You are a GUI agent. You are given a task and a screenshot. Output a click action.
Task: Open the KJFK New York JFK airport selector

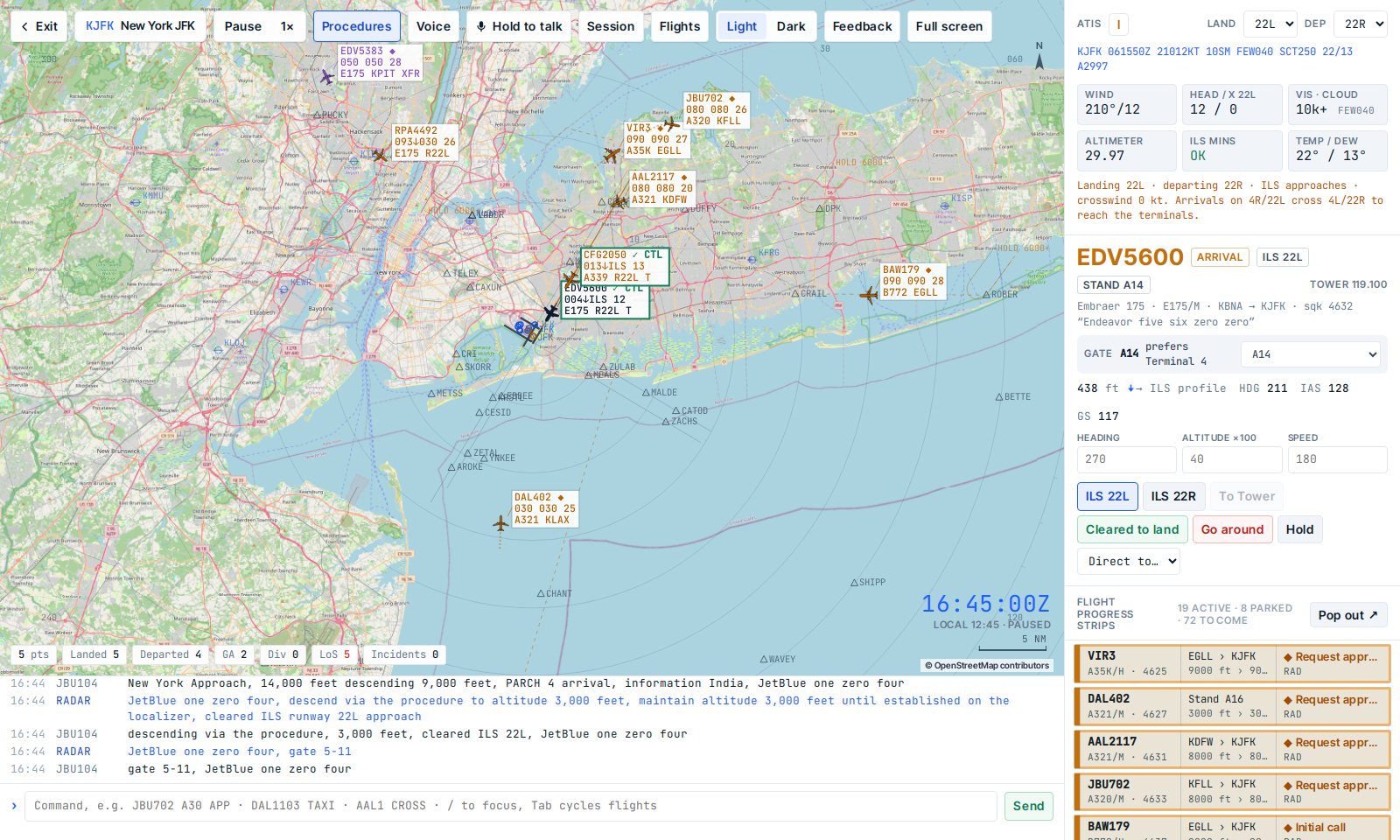point(141,26)
